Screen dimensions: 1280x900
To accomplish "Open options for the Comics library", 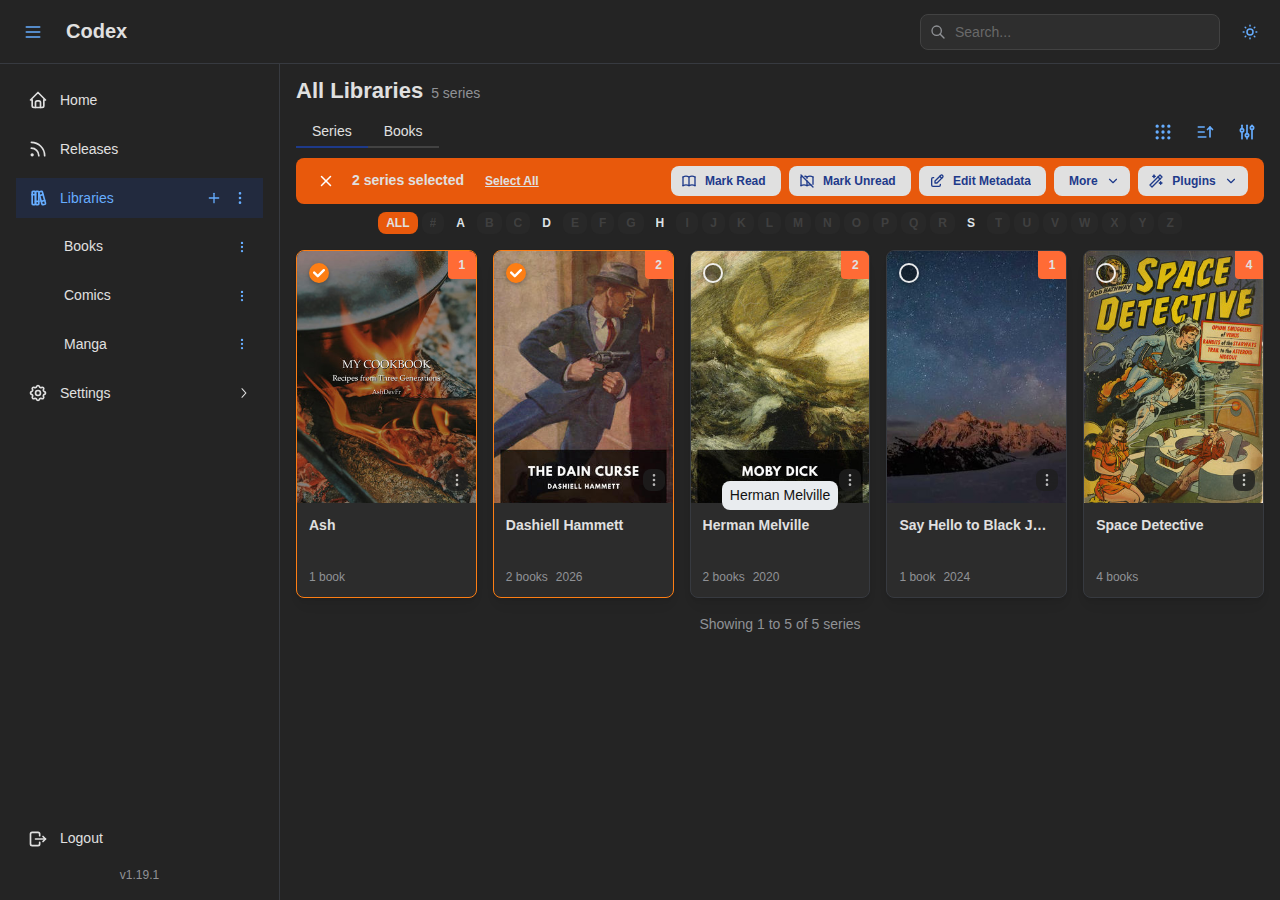I will click(241, 295).
